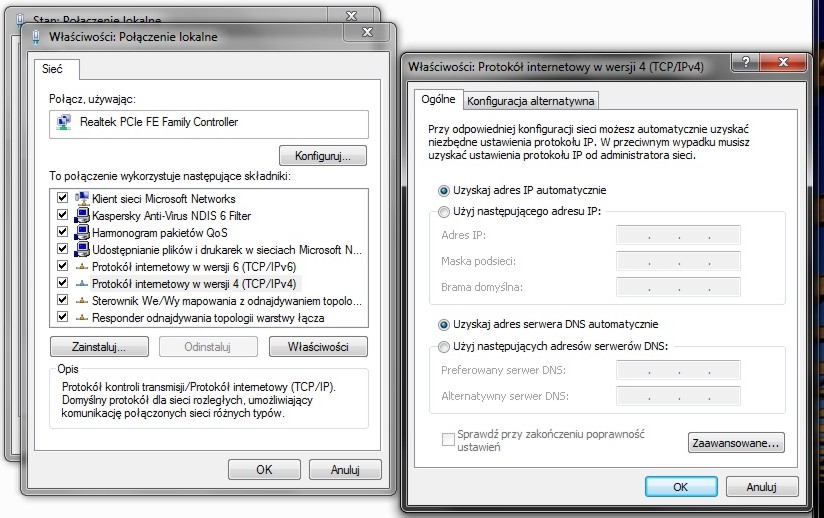Select Użyj następującego adresu IP option
824x518 pixels.
click(x=444, y=212)
